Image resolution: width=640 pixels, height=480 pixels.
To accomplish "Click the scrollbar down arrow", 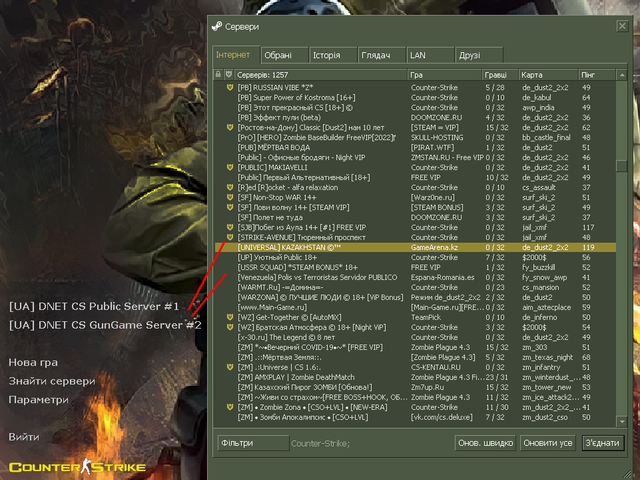I will 622,421.
